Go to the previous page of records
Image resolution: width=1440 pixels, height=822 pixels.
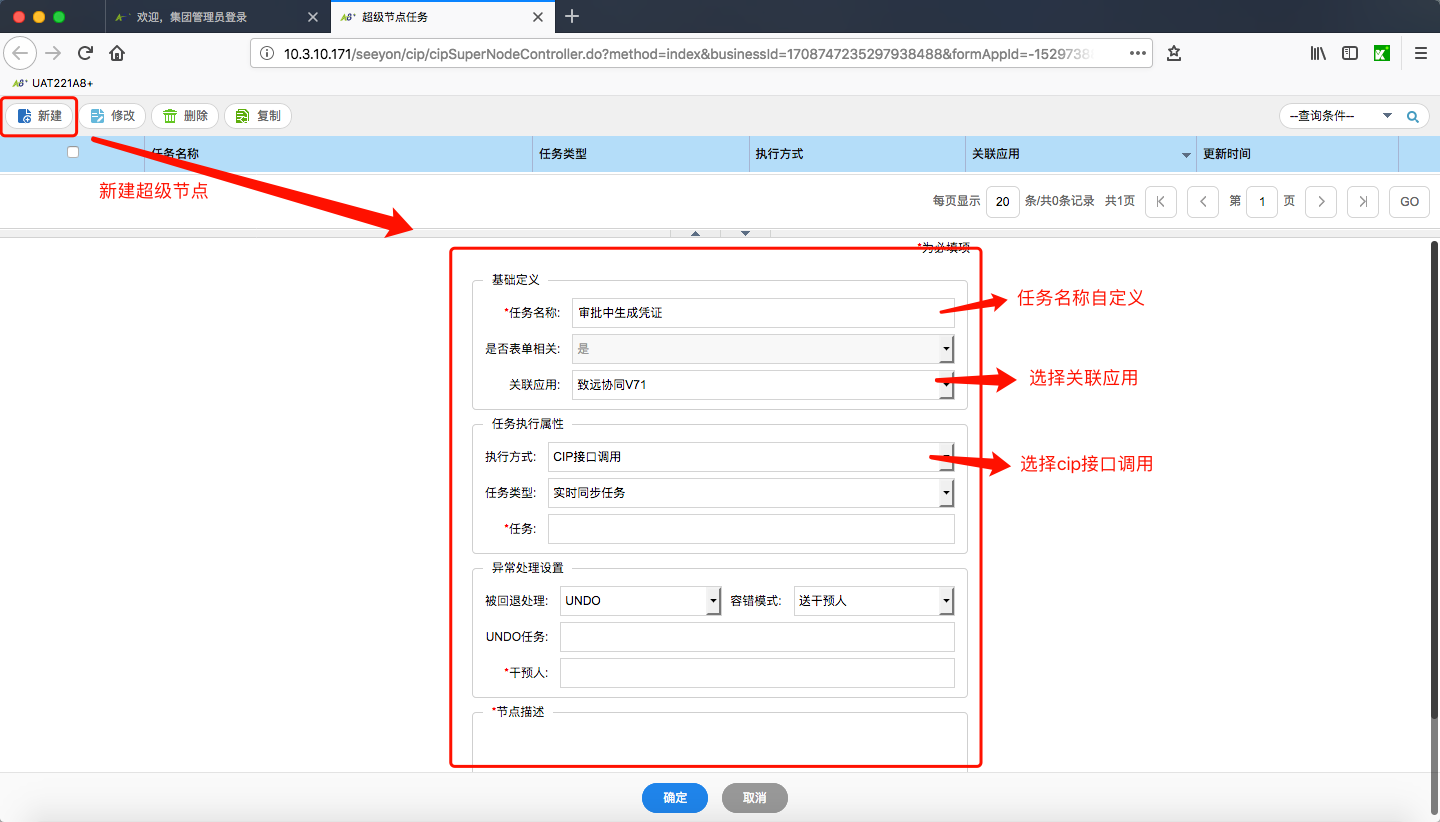pyautogui.click(x=1203, y=201)
